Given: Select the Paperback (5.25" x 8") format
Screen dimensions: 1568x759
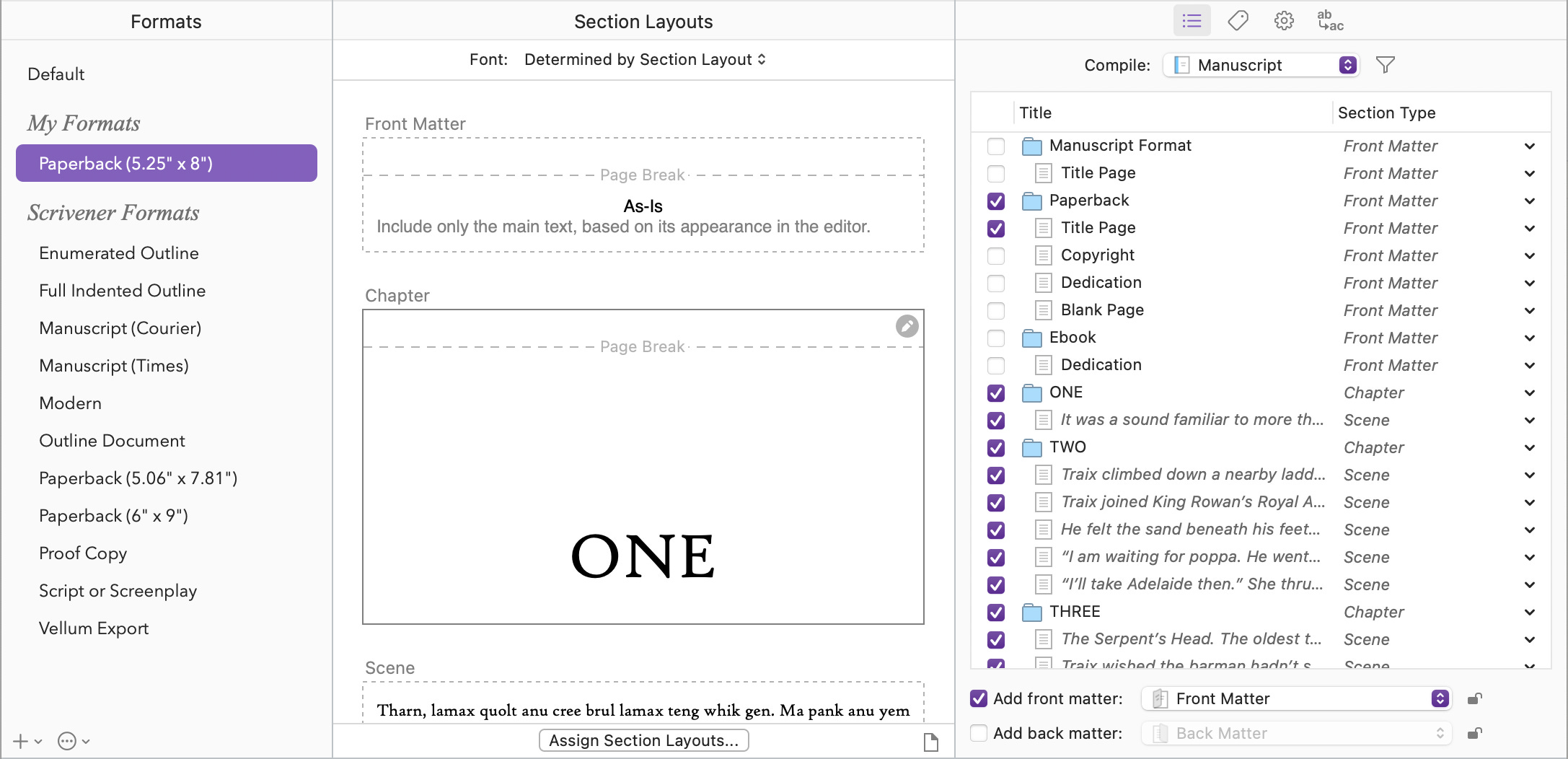Looking at the screenshot, I should click(x=167, y=163).
